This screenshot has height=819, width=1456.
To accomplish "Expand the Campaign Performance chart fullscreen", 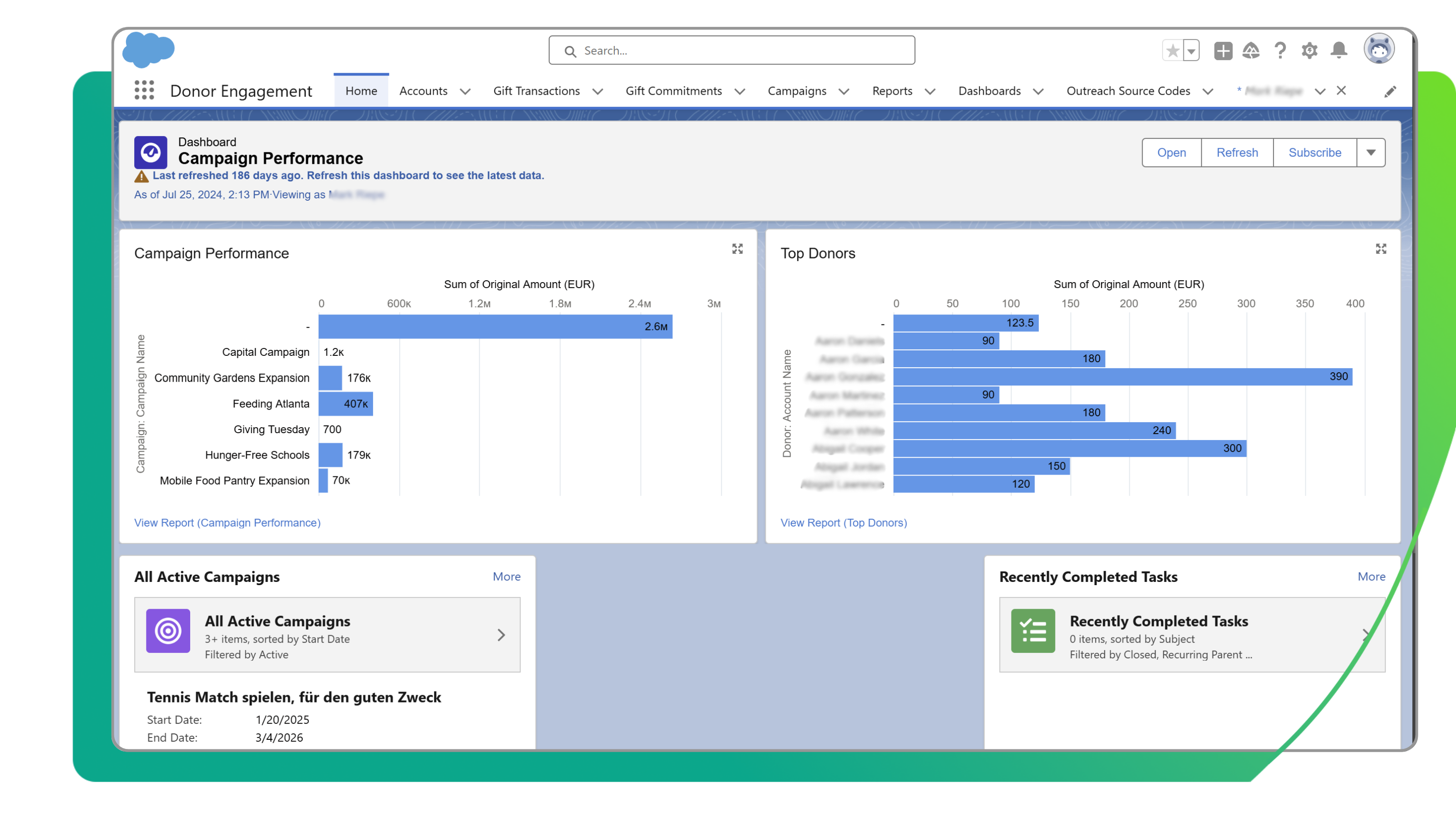I will click(x=738, y=249).
